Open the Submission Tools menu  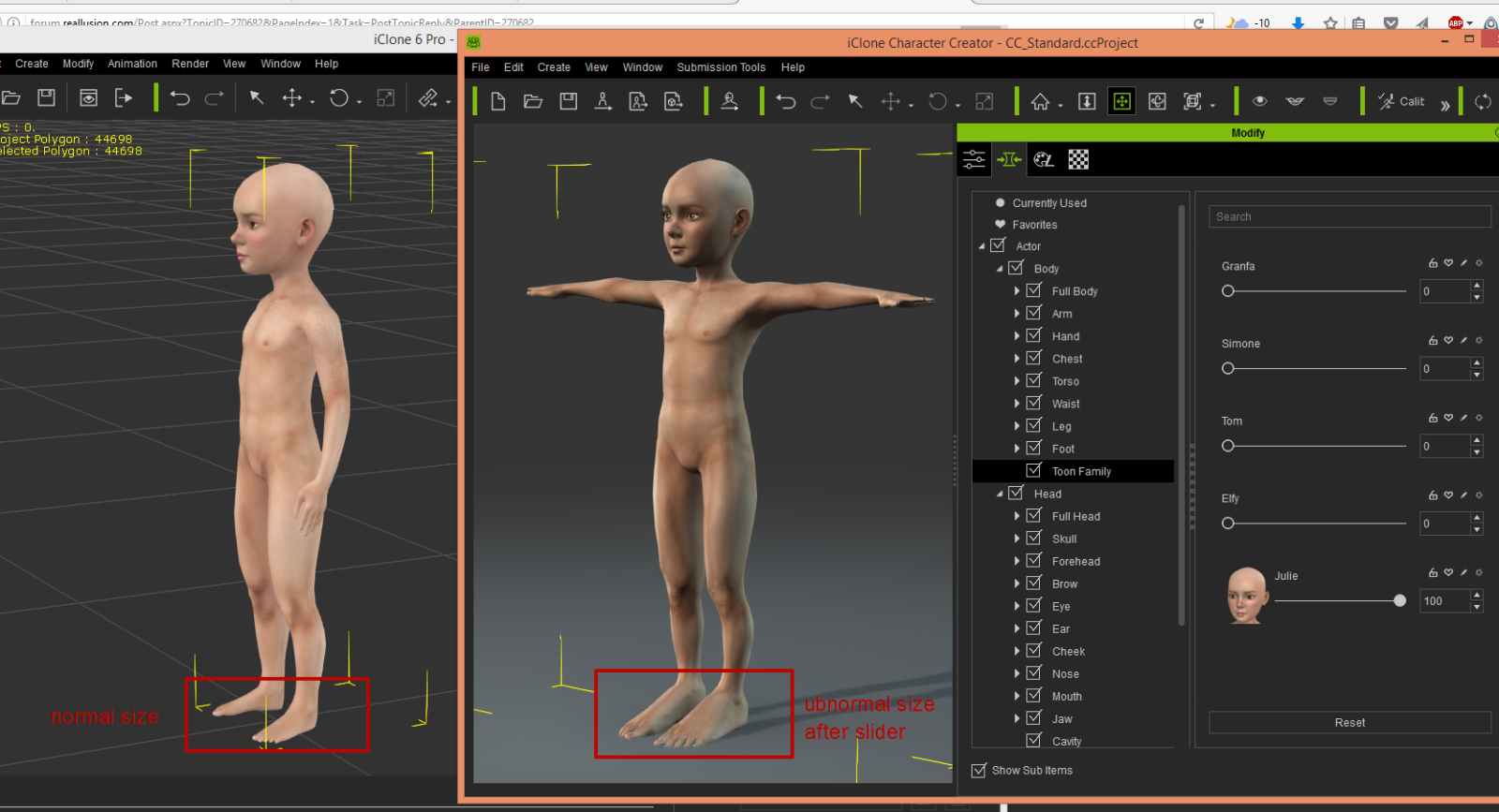[x=721, y=67]
